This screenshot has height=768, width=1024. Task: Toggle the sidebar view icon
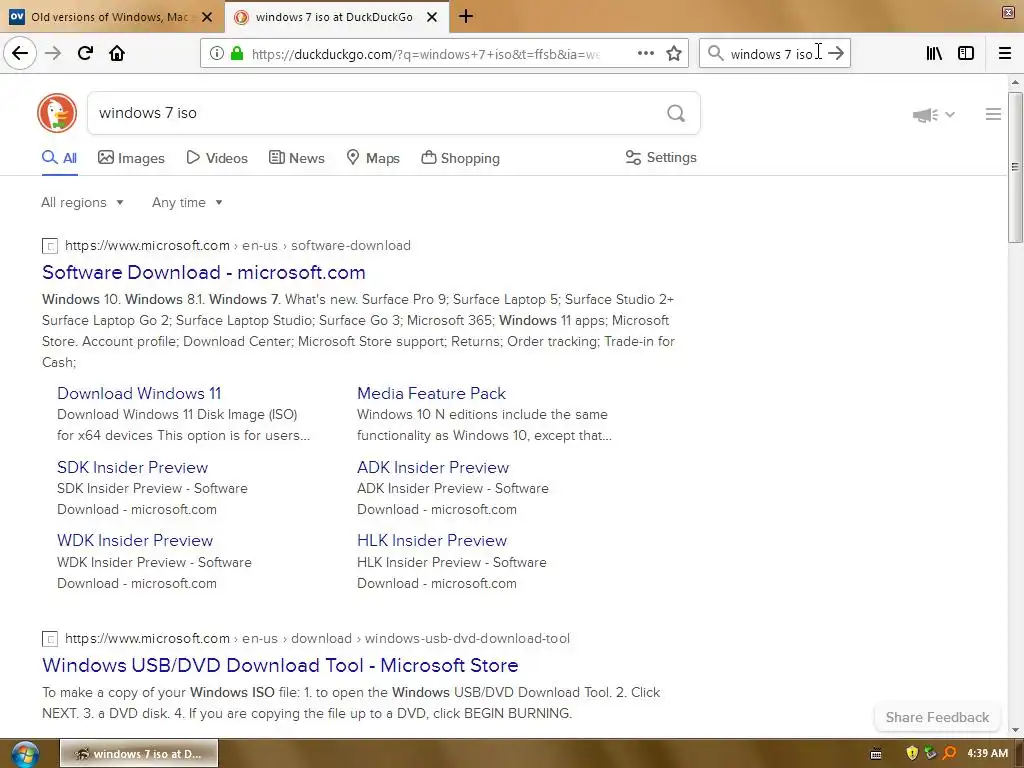click(966, 53)
